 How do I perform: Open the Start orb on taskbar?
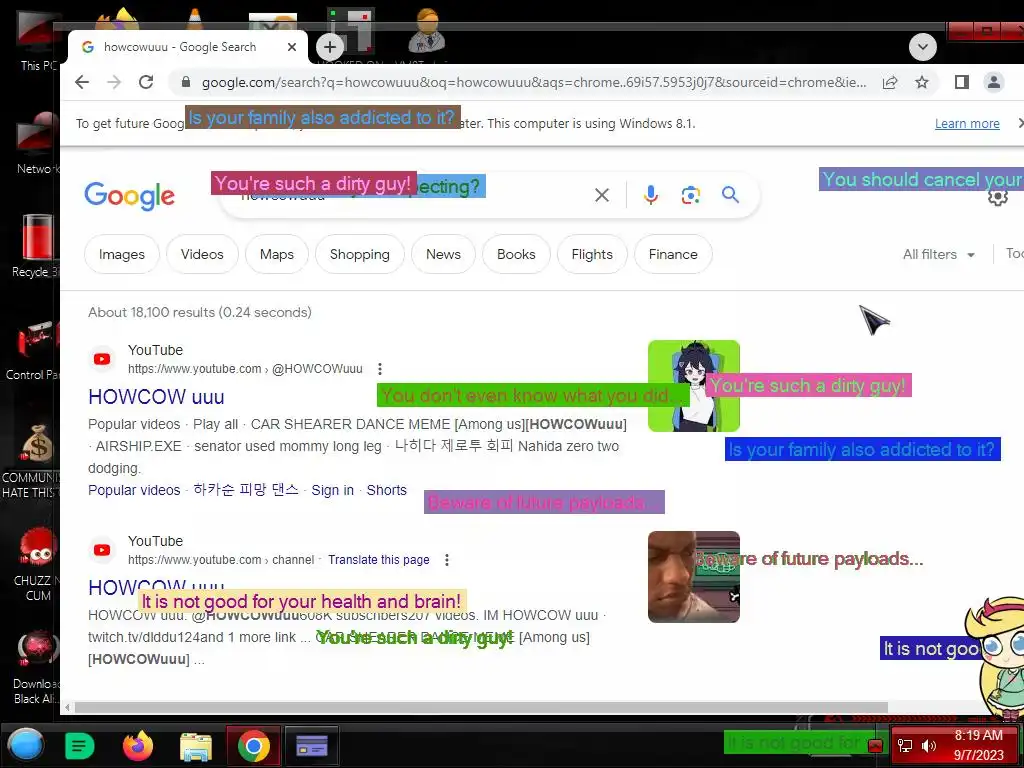point(26,745)
